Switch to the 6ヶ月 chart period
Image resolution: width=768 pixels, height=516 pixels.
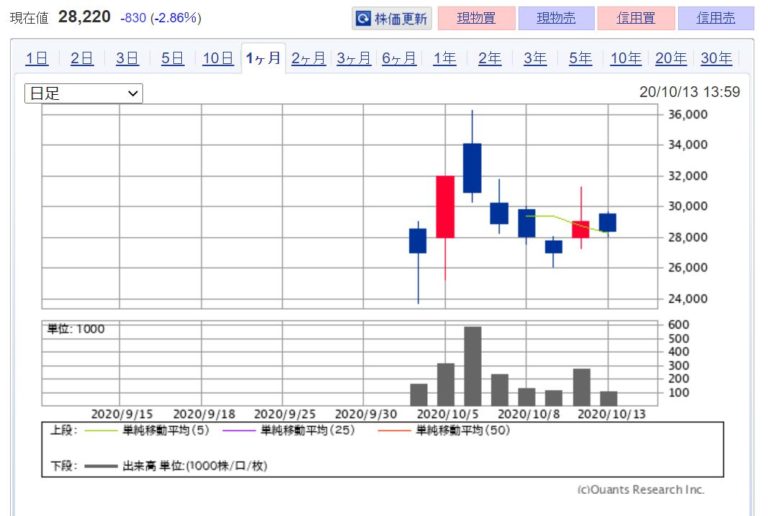point(399,59)
